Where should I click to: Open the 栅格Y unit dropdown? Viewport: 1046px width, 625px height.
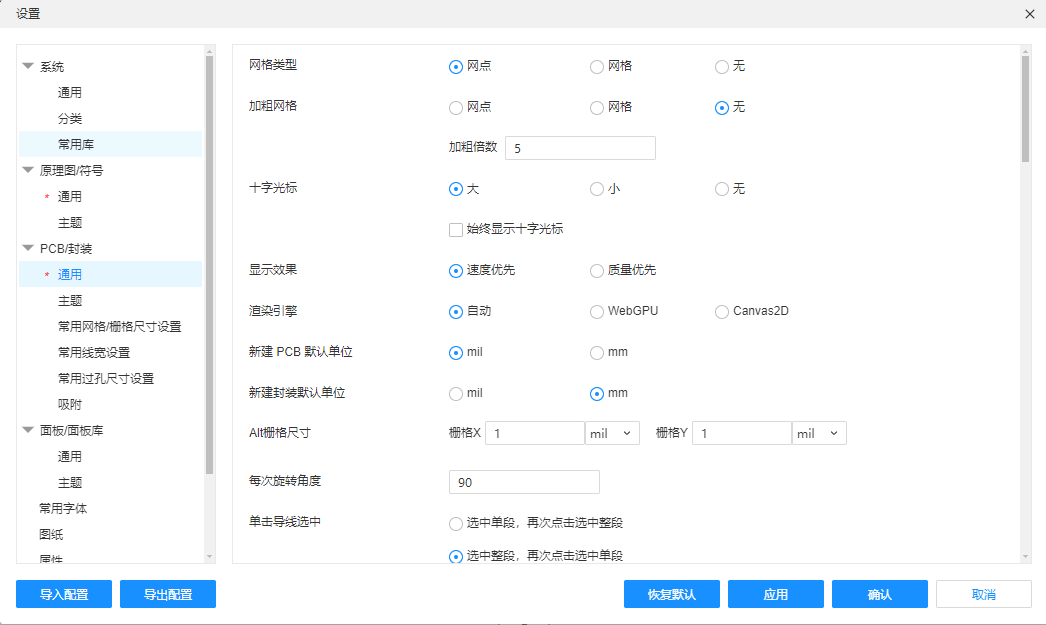(819, 433)
